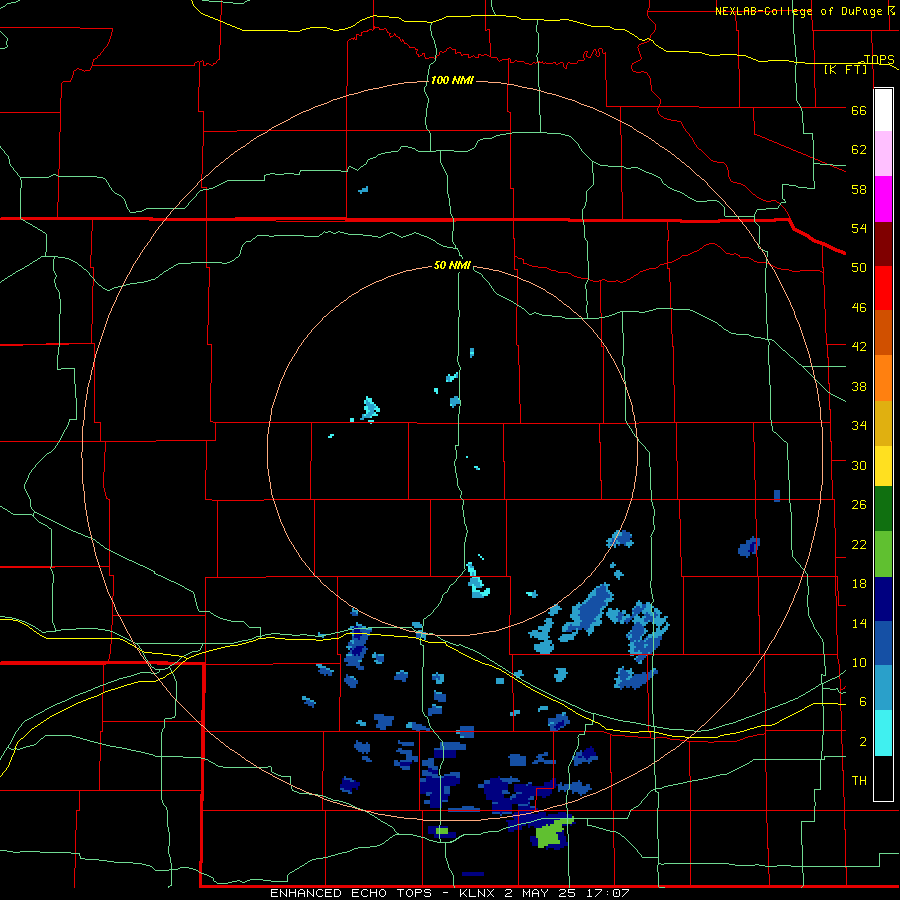This screenshot has width=900, height=900.
Task: Select the dark green legend swatch
Action: click(x=883, y=509)
